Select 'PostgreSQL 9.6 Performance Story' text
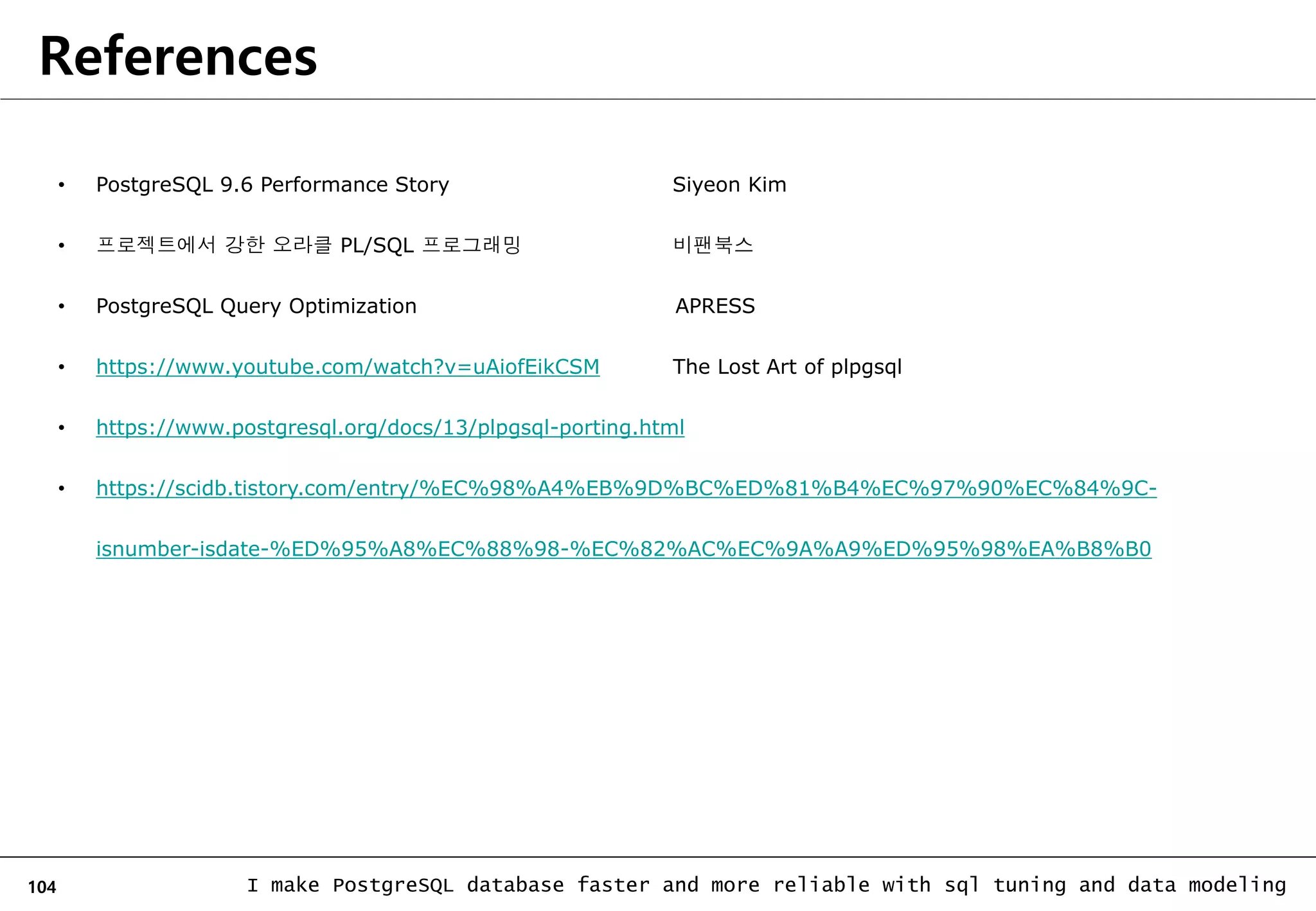Viewport: 1316px width, 911px height. pos(272,185)
